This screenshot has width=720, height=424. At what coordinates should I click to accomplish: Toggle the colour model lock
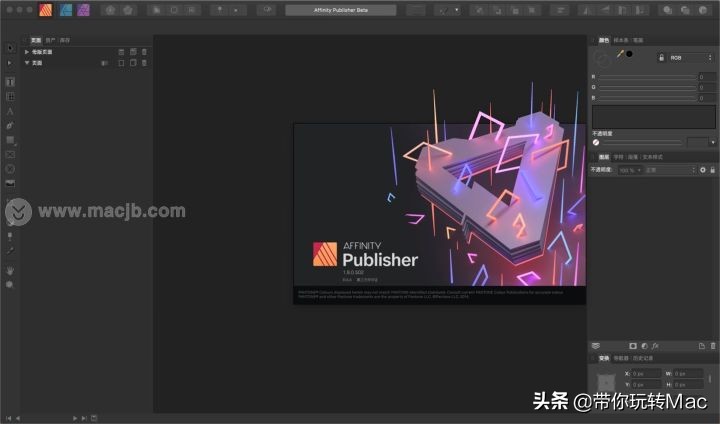pyautogui.click(x=661, y=57)
